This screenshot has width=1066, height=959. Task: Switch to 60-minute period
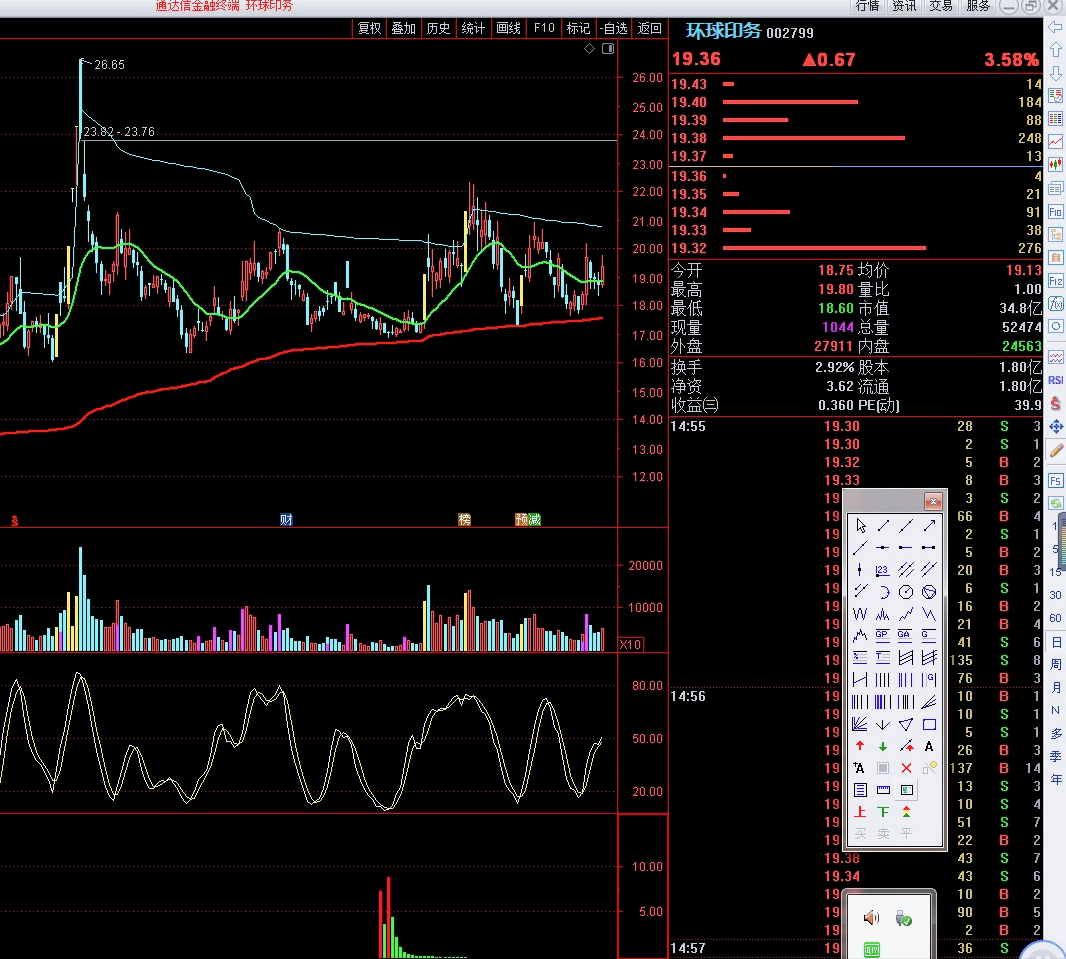1055,618
